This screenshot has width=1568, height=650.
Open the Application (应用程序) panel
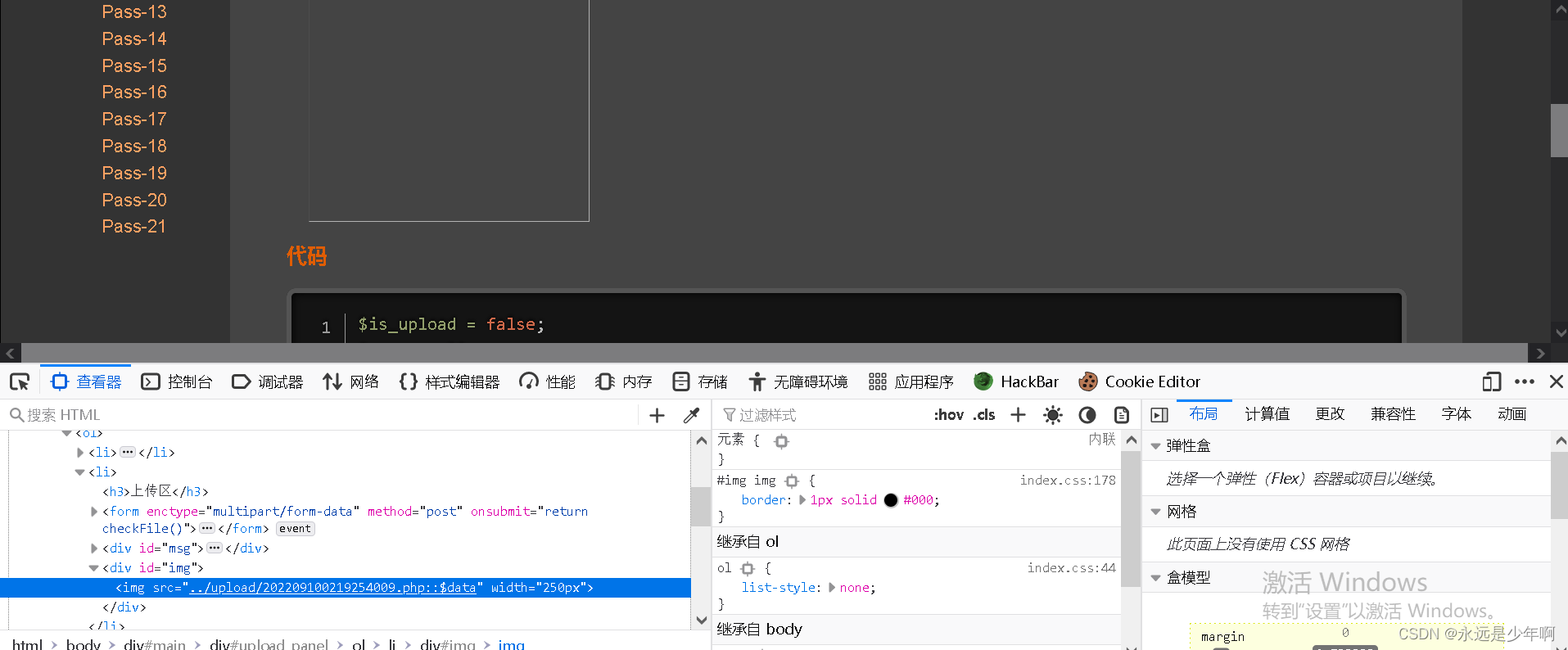tap(911, 381)
